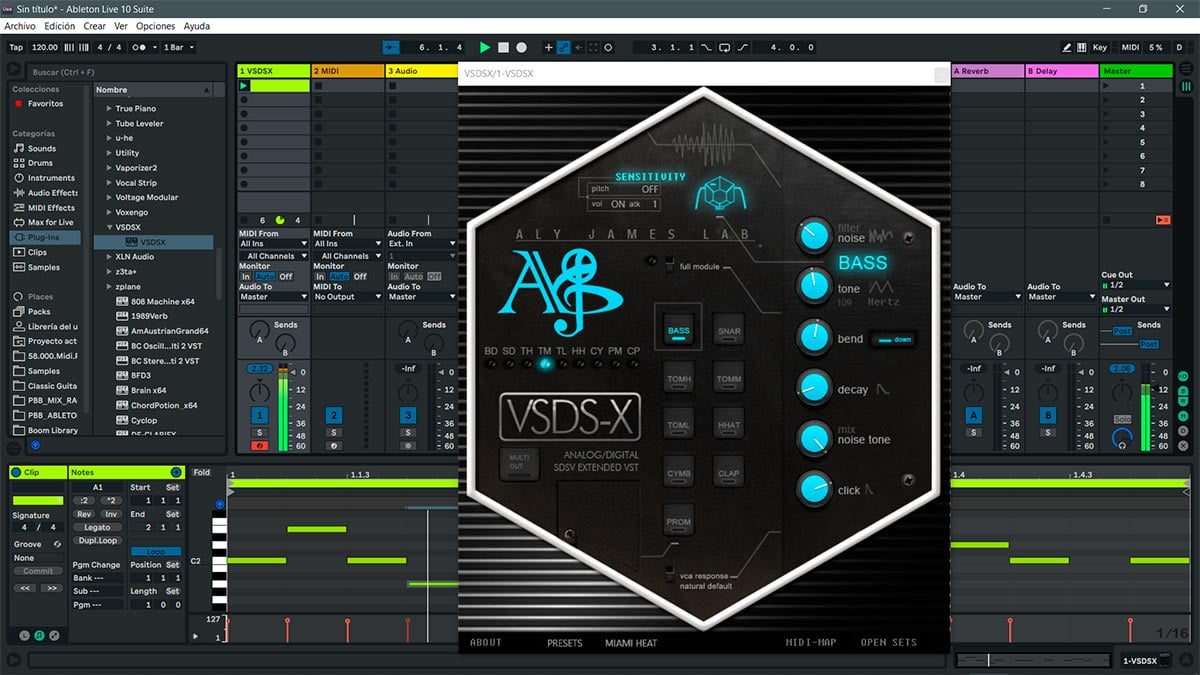Viewport: 1200px width, 675px height.
Task: Launch Master scene 3
Action: point(1106,114)
